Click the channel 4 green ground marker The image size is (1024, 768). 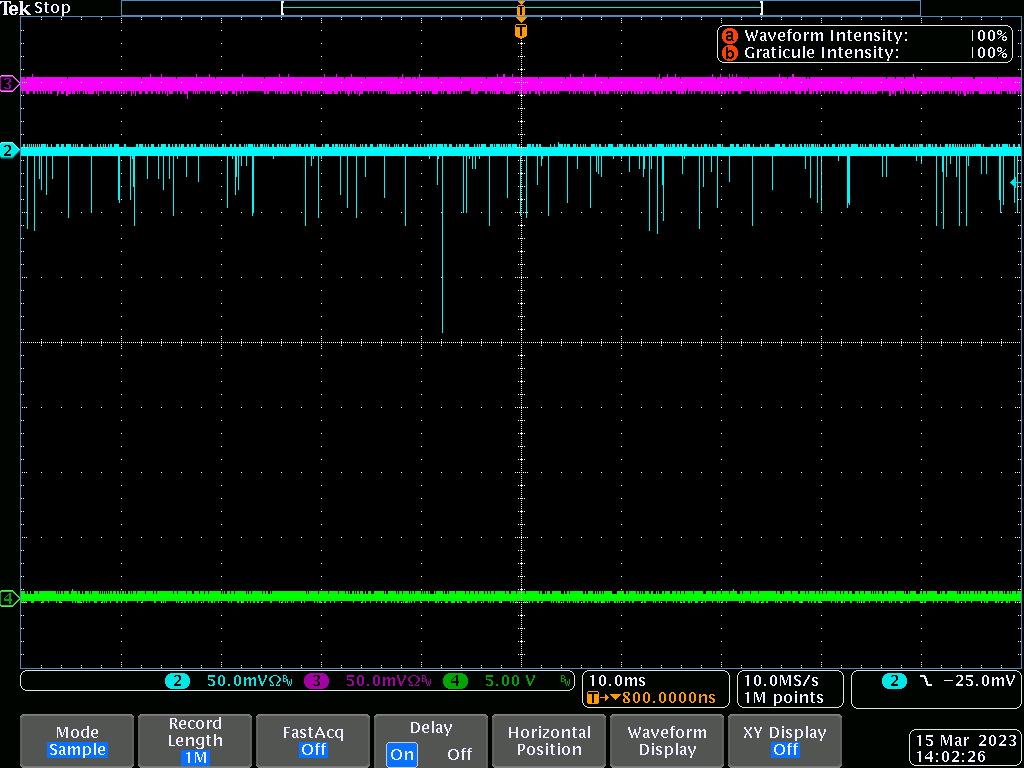(x=9, y=598)
